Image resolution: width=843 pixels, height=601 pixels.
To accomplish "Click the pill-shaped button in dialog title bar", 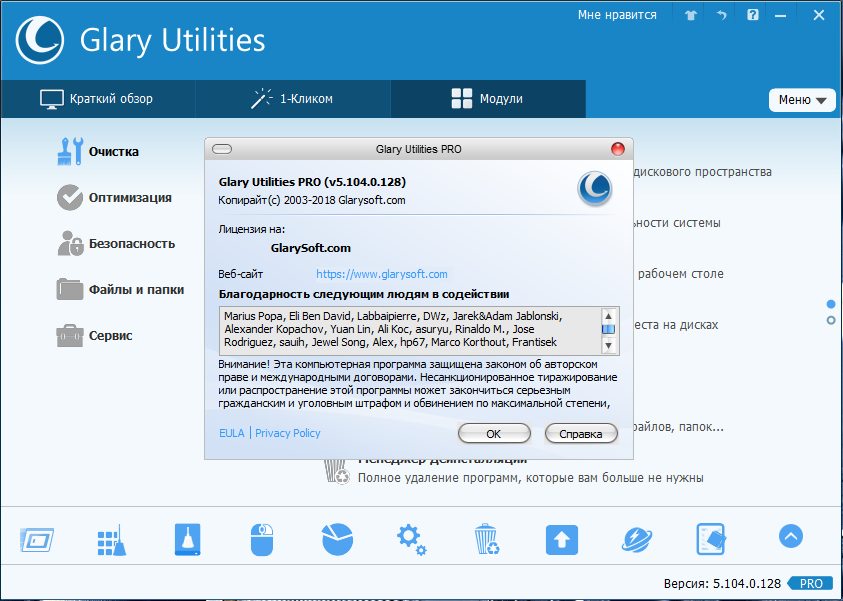I will (x=222, y=149).
